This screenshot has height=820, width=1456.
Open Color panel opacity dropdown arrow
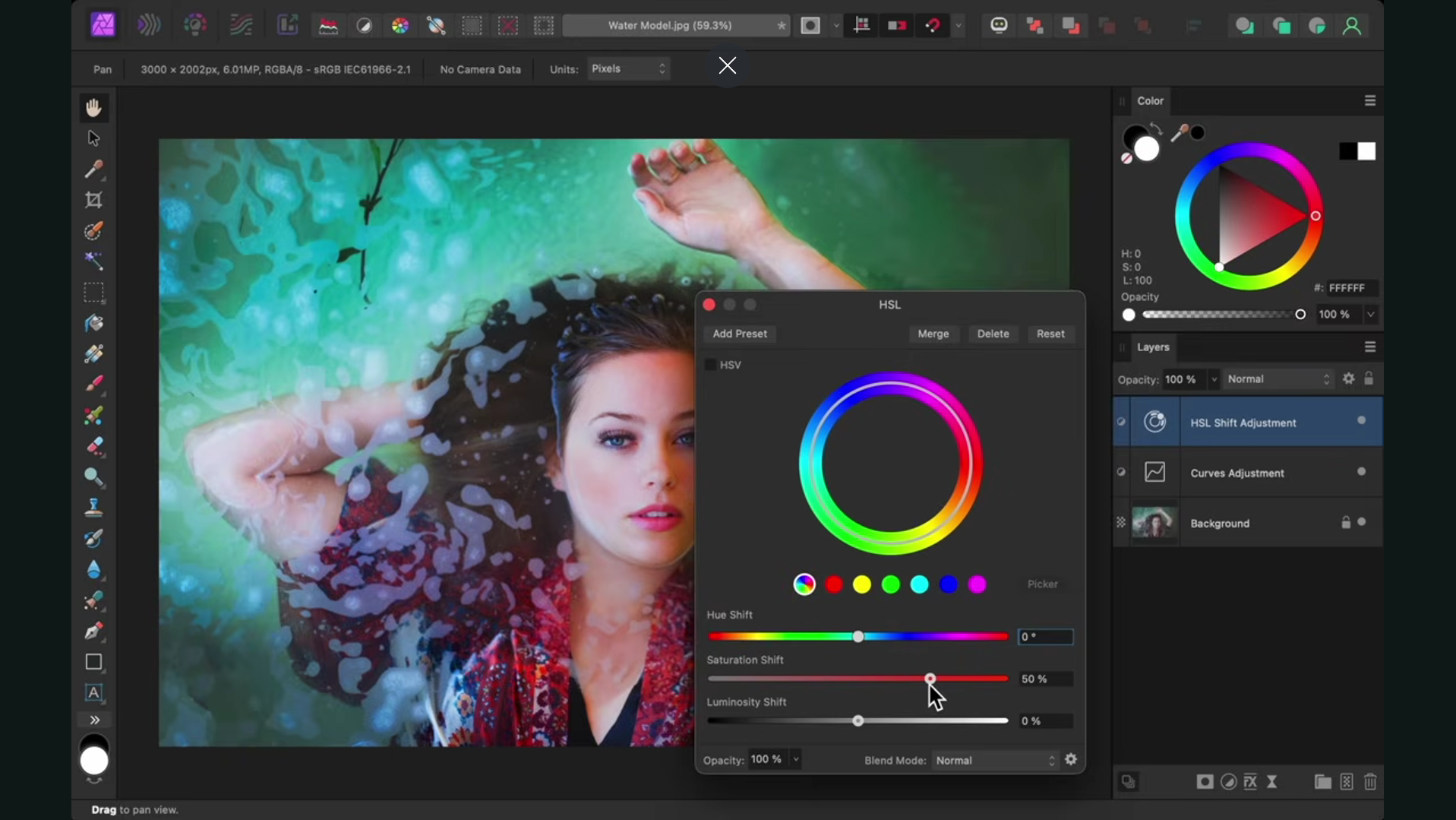(x=1371, y=314)
